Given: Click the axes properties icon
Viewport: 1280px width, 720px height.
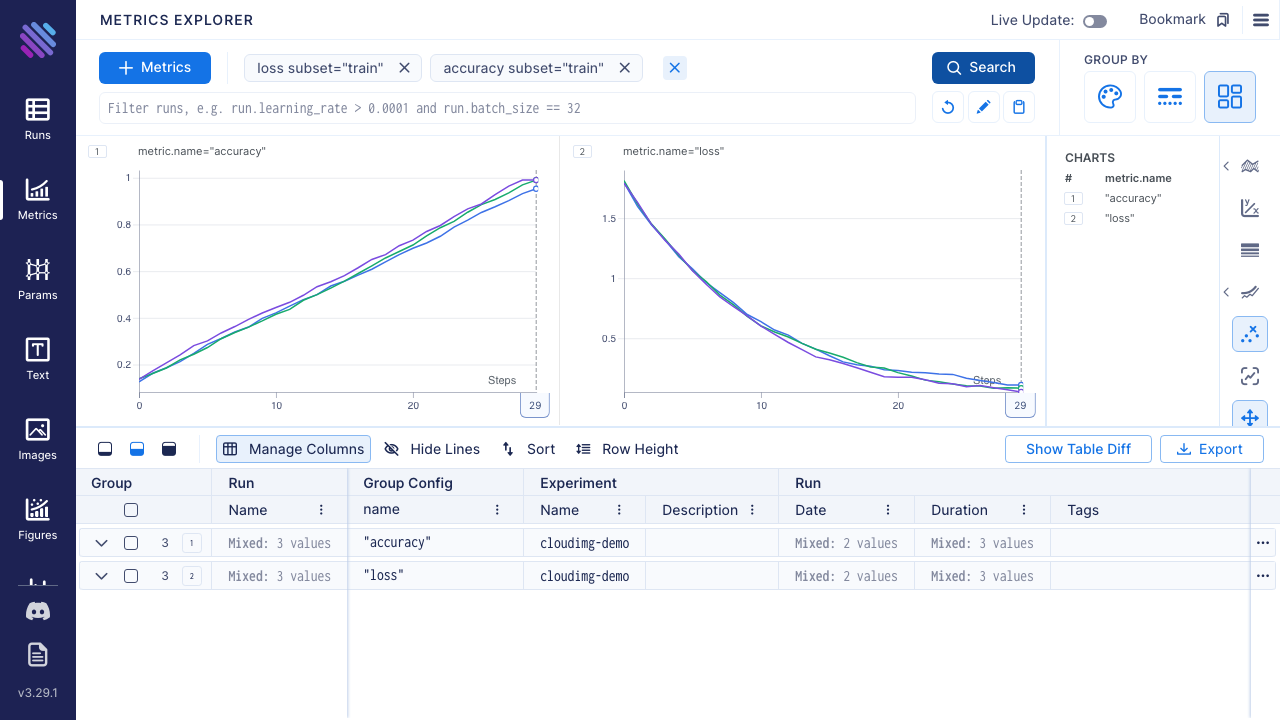Looking at the screenshot, I should (x=1250, y=208).
